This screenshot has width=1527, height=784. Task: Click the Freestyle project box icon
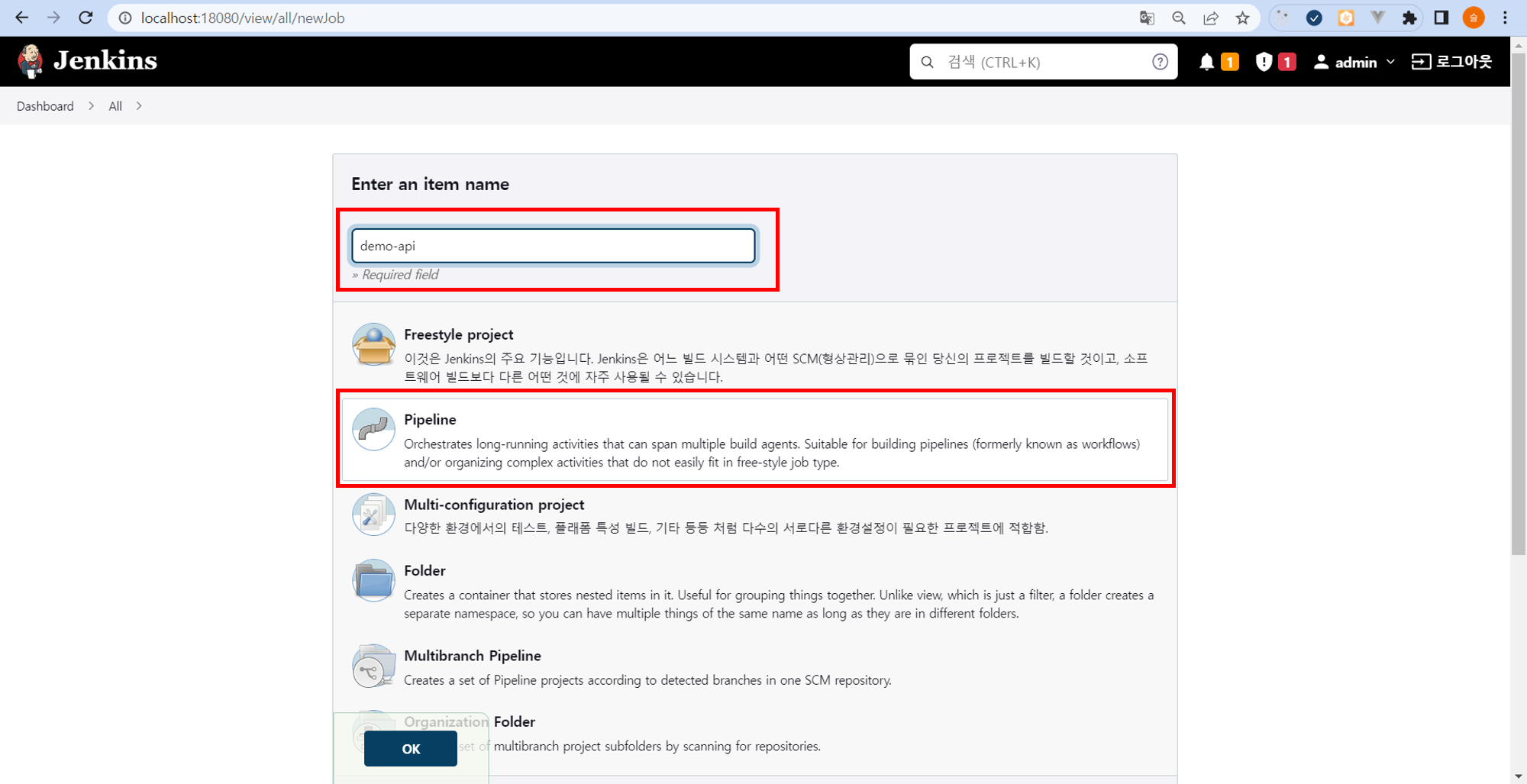tap(373, 344)
